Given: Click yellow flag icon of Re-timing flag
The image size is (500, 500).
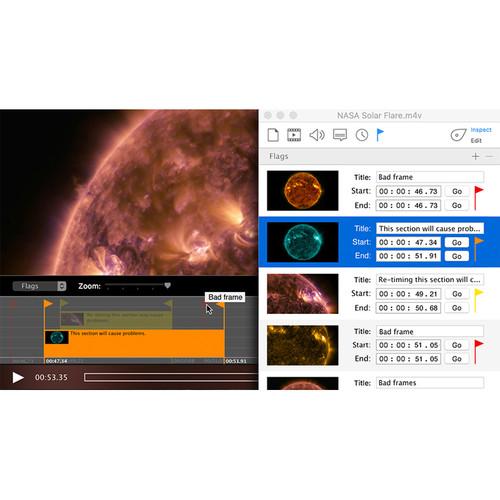Looking at the screenshot, I should [x=478, y=300].
